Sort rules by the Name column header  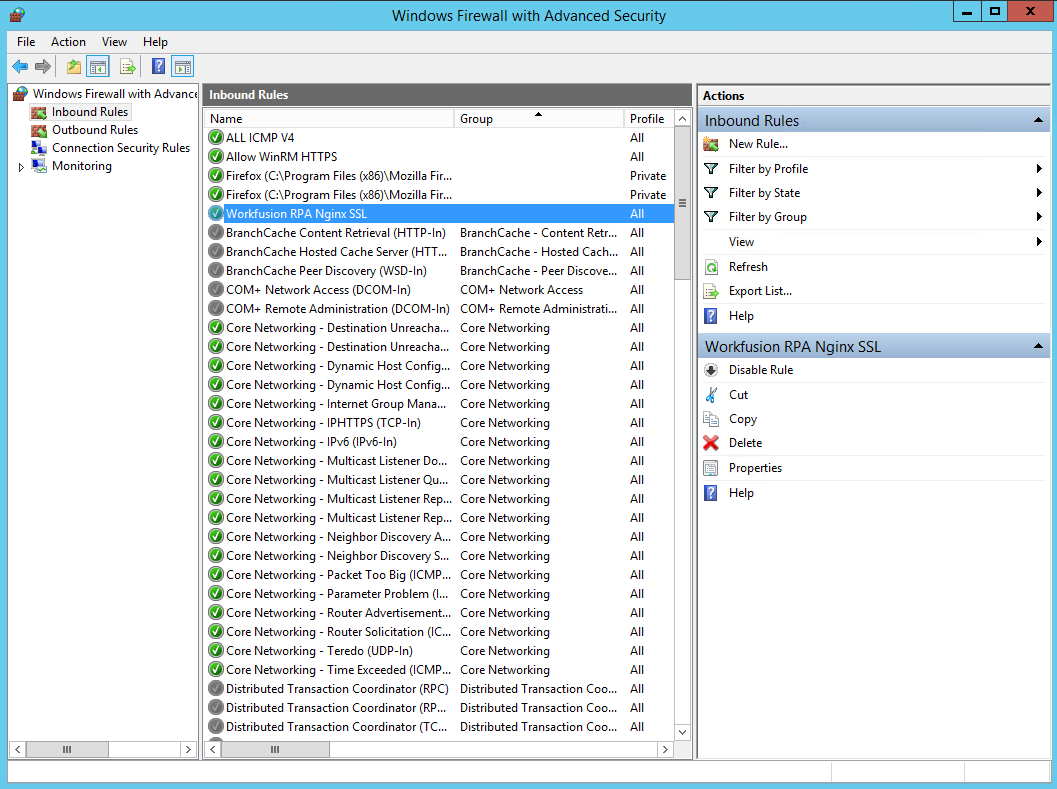330,119
